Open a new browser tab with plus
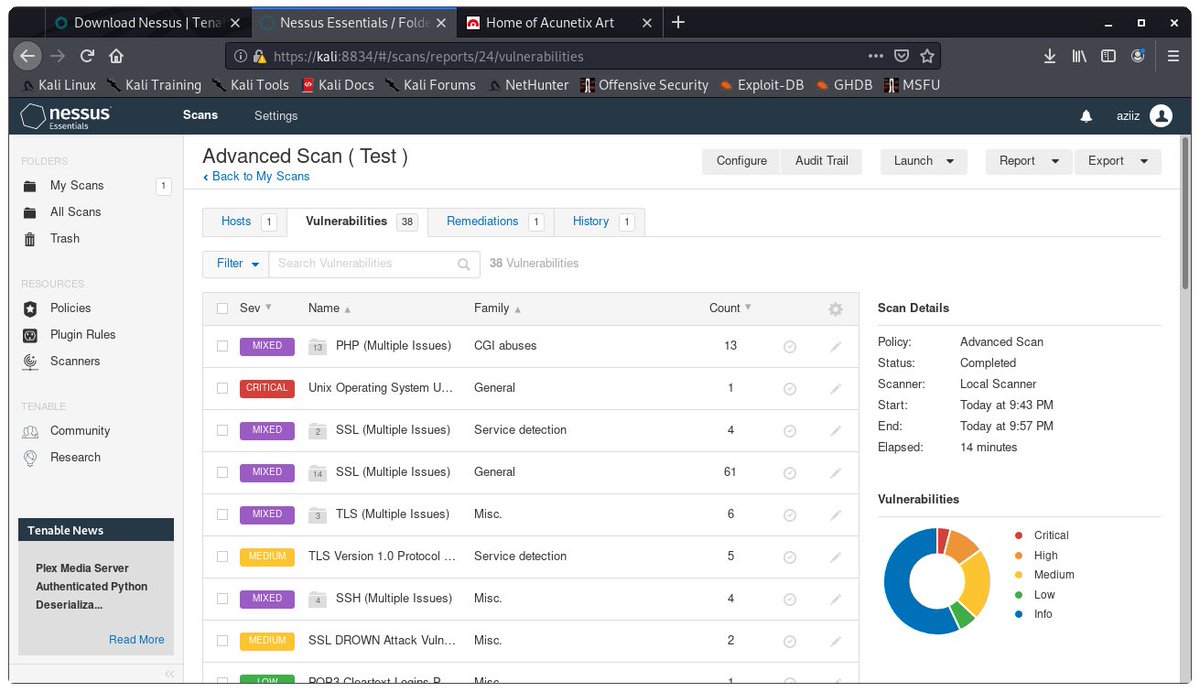This screenshot has width=1200, height=692. (x=678, y=22)
